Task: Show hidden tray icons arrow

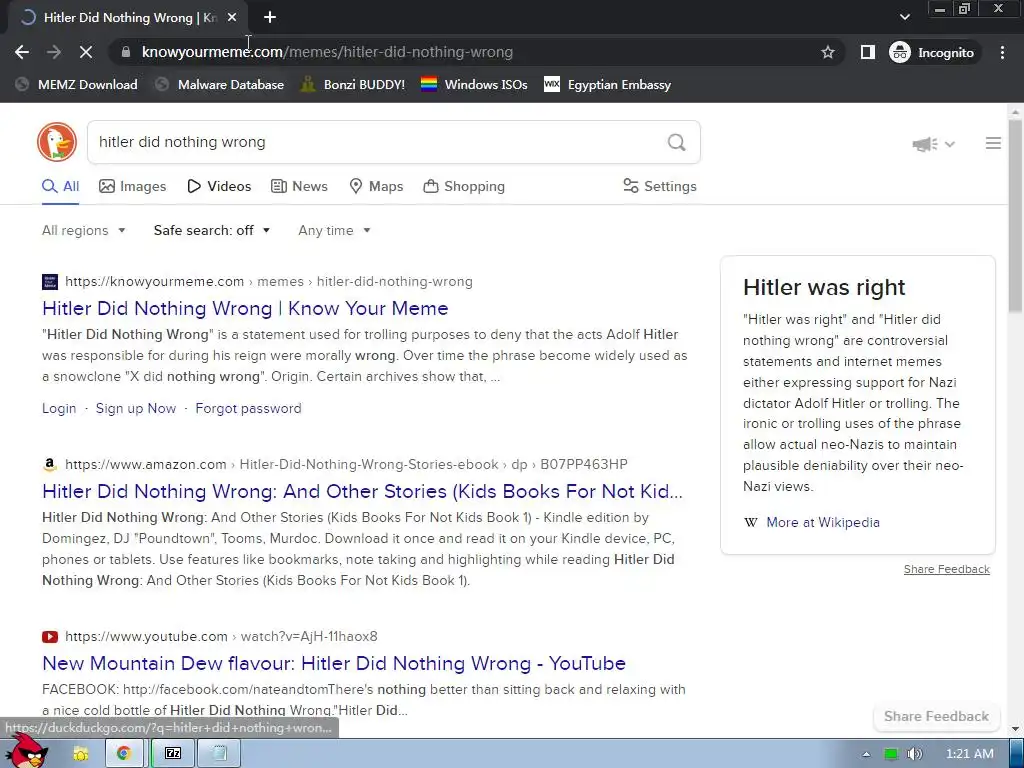Action: click(866, 754)
